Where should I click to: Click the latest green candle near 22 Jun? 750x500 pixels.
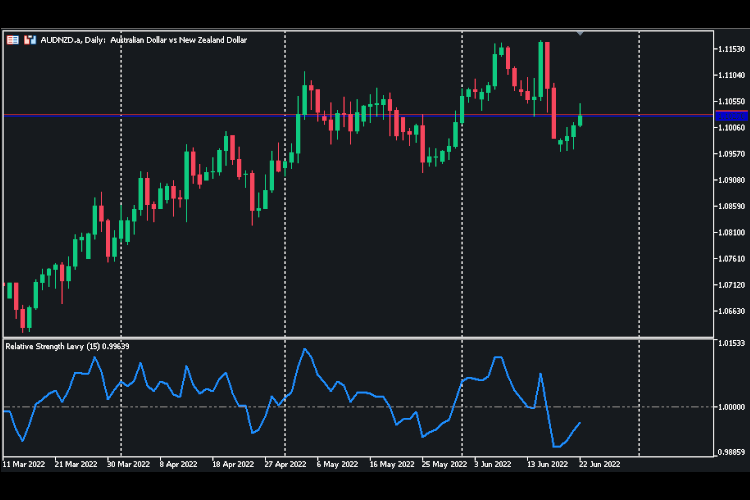(580, 120)
